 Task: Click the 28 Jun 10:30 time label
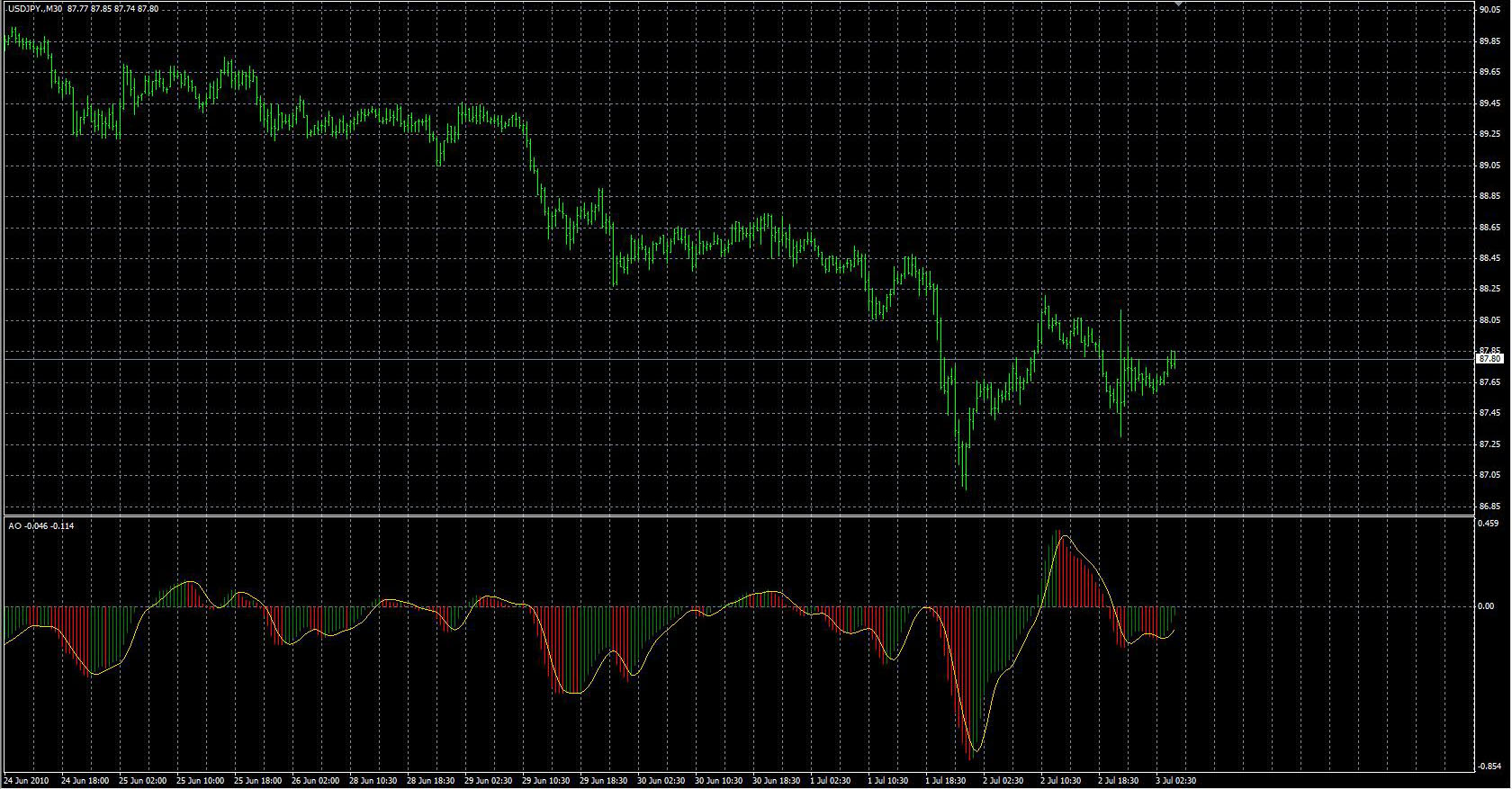pyautogui.click(x=373, y=781)
